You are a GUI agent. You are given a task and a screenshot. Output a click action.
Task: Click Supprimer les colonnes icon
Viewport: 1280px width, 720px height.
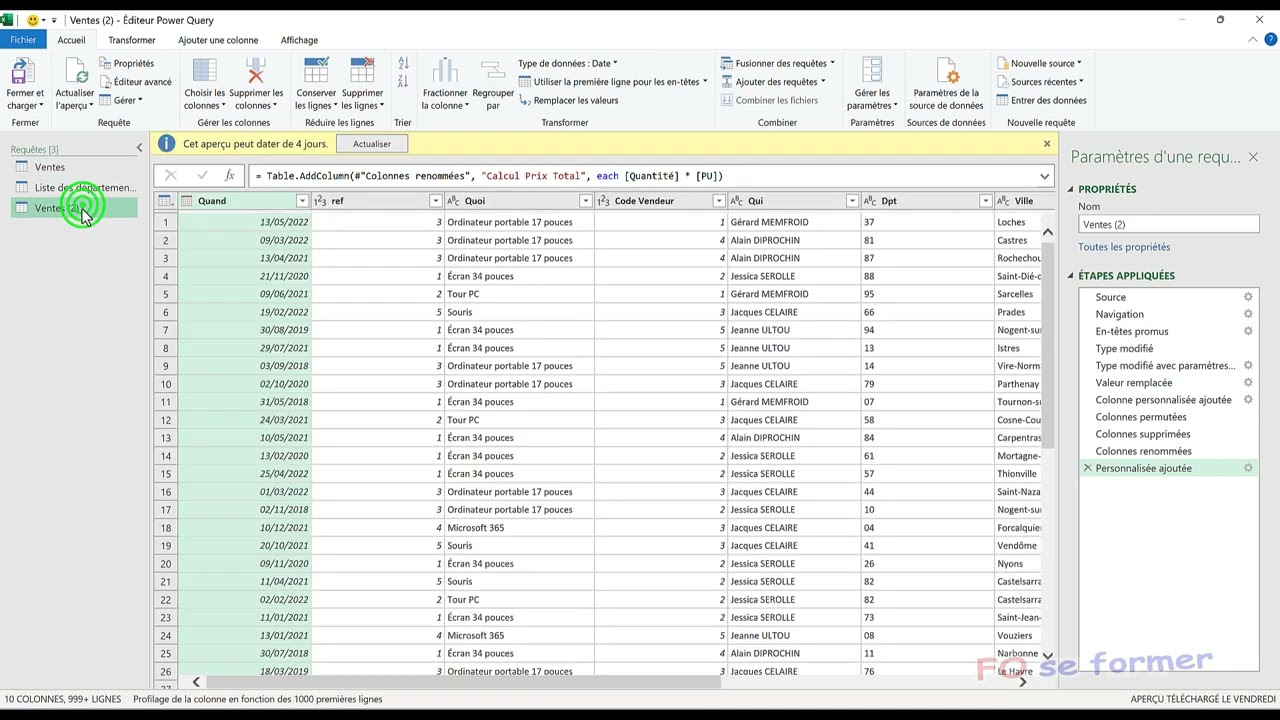coord(256,71)
